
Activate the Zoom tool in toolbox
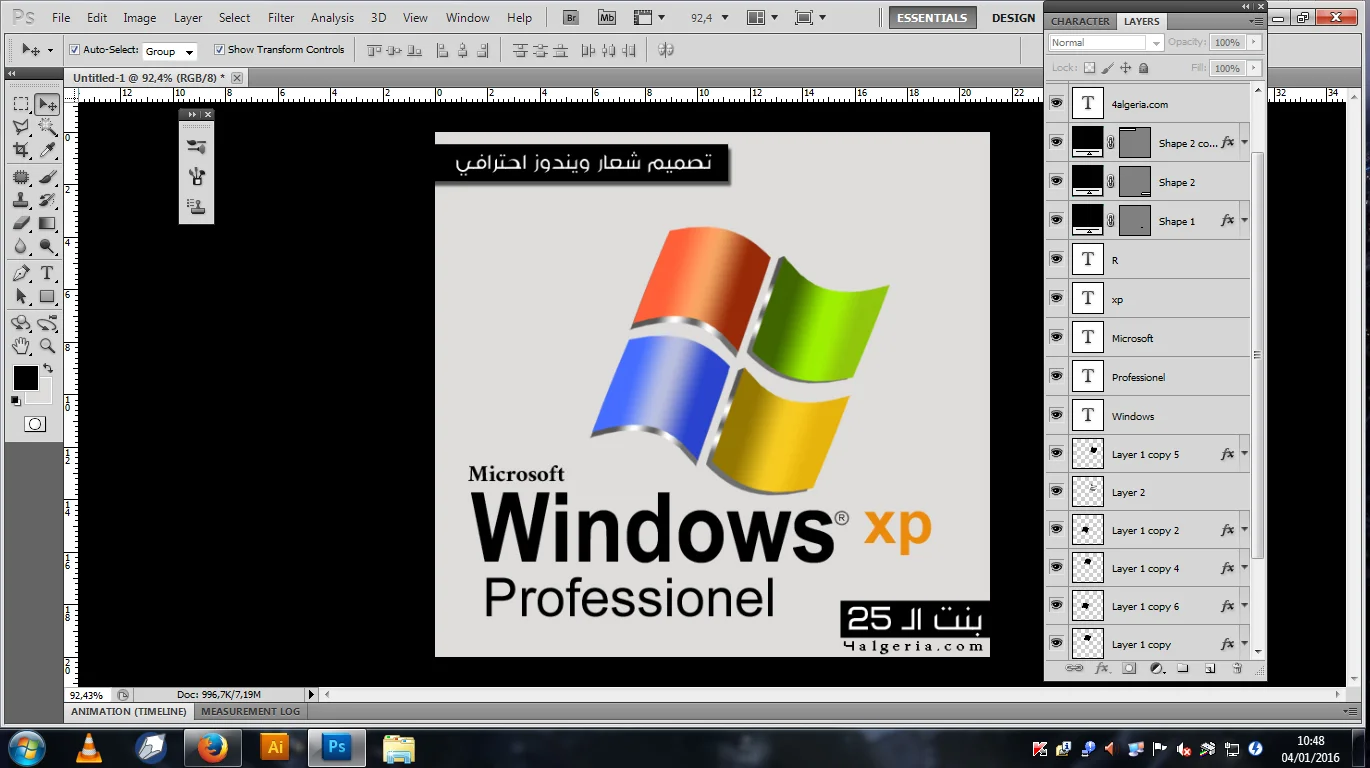coord(47,346)
